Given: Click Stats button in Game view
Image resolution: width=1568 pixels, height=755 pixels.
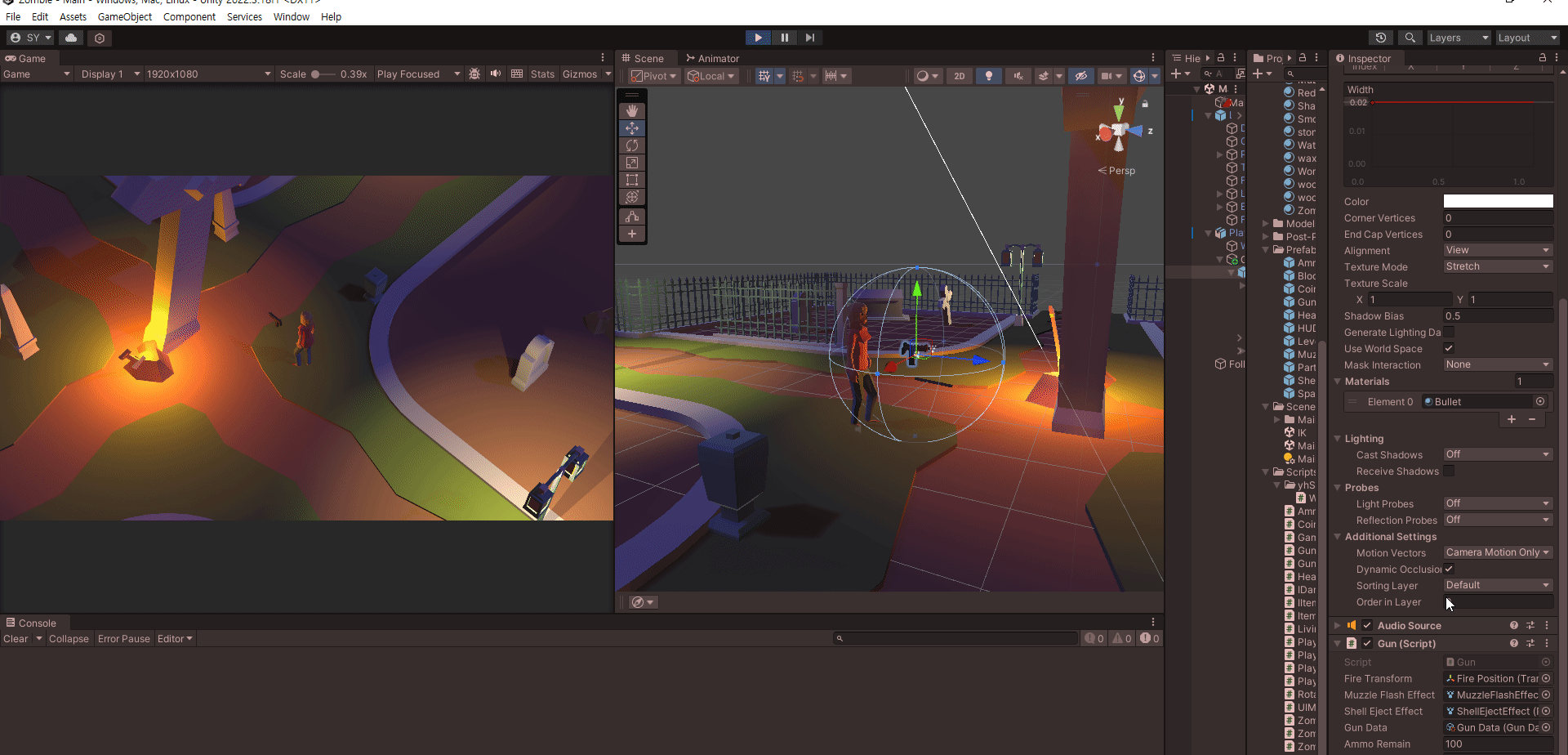Looking at the screenshot, I should 542,74.
